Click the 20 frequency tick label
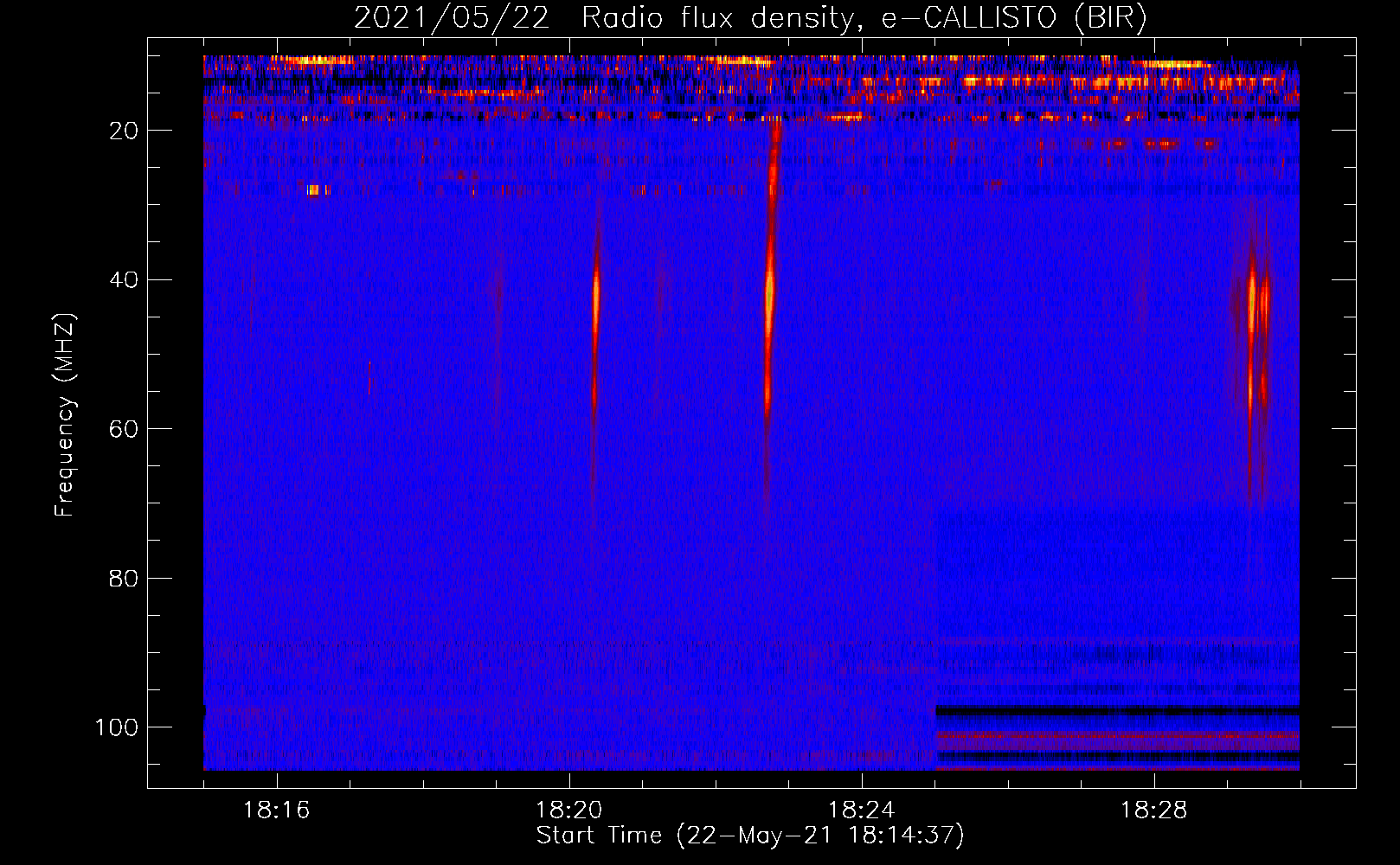The image size is (1400, 865). click(x=125, y=131)
